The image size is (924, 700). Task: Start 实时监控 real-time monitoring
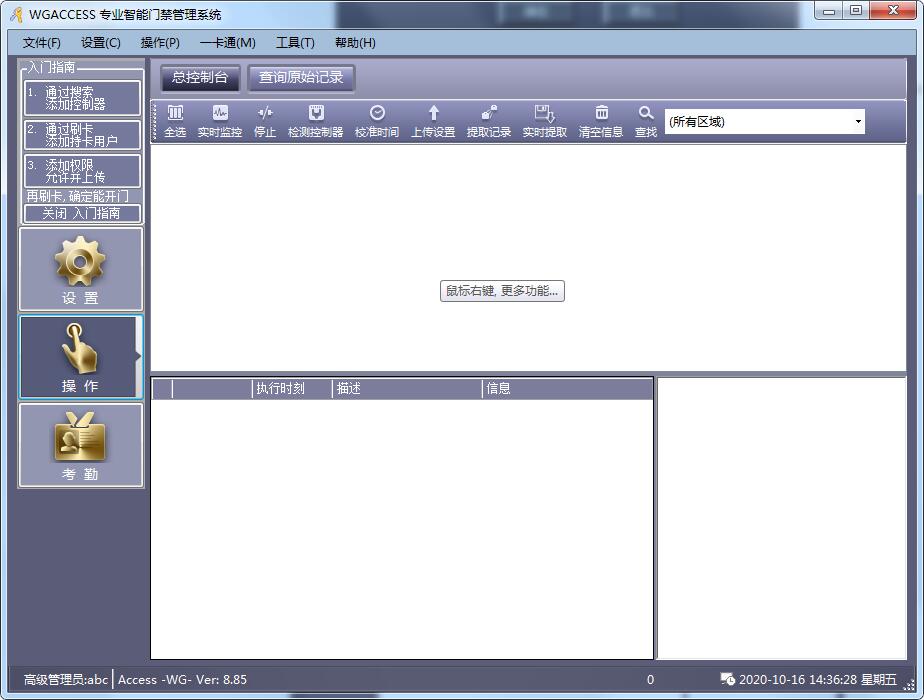tap(220, 121)
